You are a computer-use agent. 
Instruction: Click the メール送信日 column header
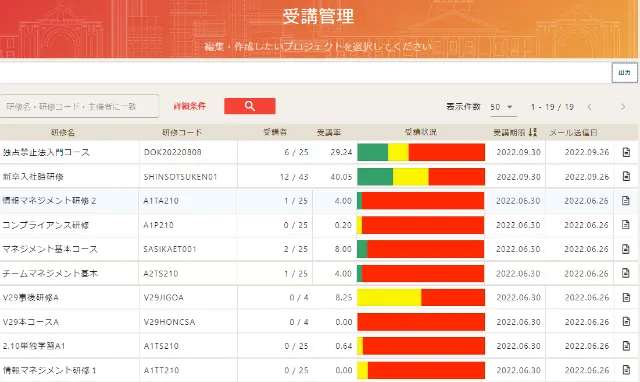pos(573,133)
